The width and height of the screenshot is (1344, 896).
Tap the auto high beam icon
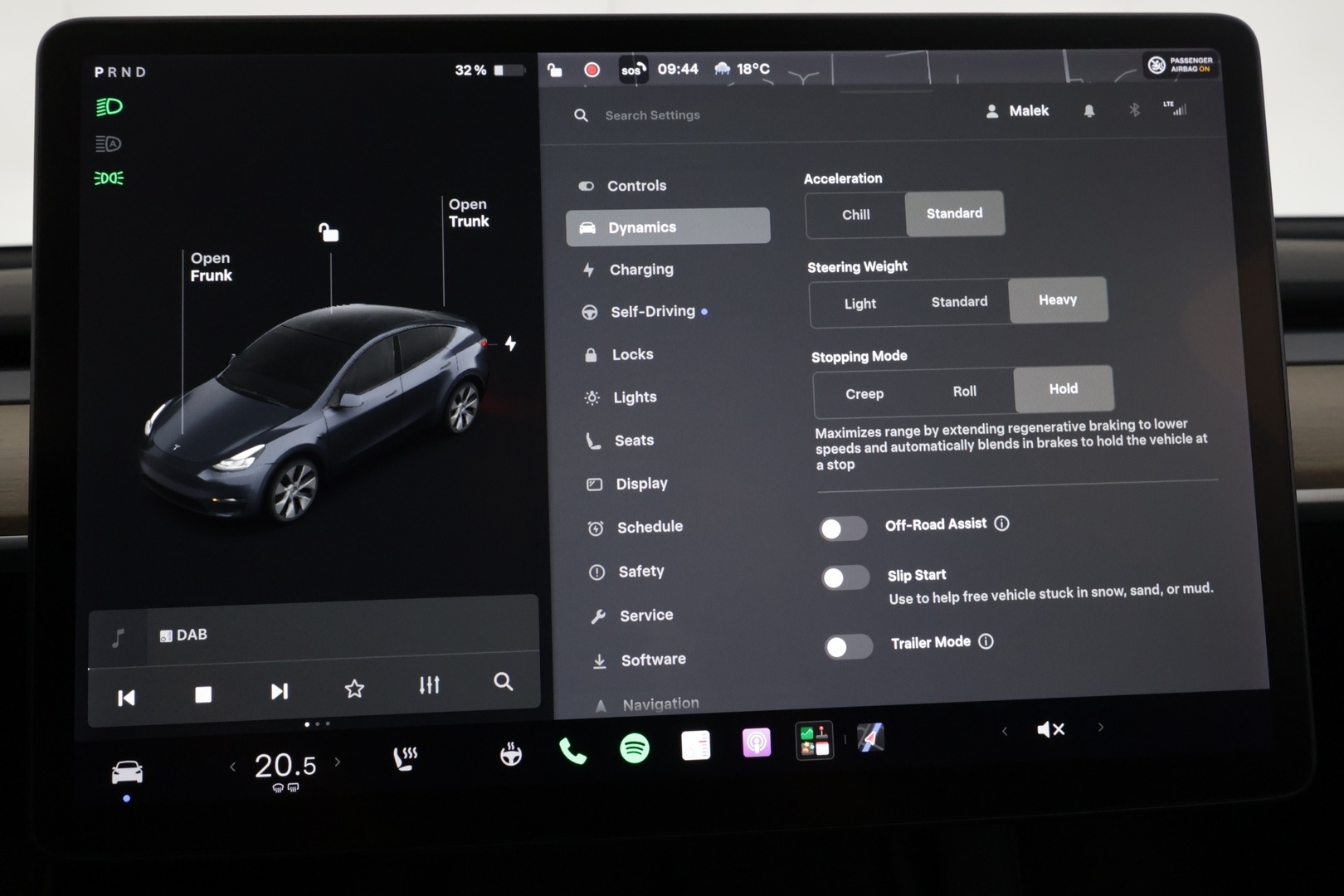[x=109, y=144]
